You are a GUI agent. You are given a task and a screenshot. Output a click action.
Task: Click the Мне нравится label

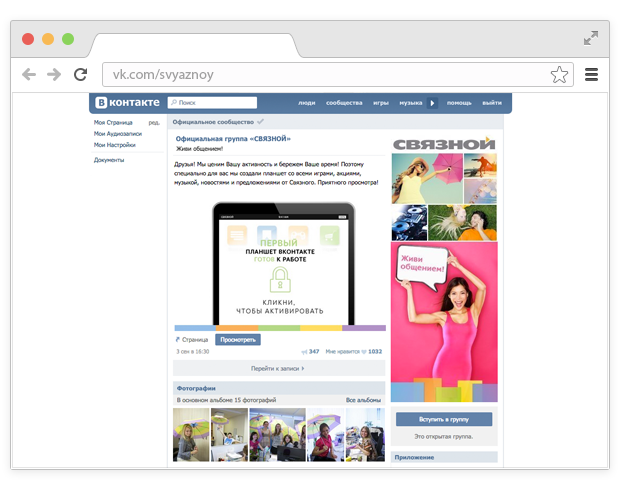pyautogui.click(x=342, y=352)
